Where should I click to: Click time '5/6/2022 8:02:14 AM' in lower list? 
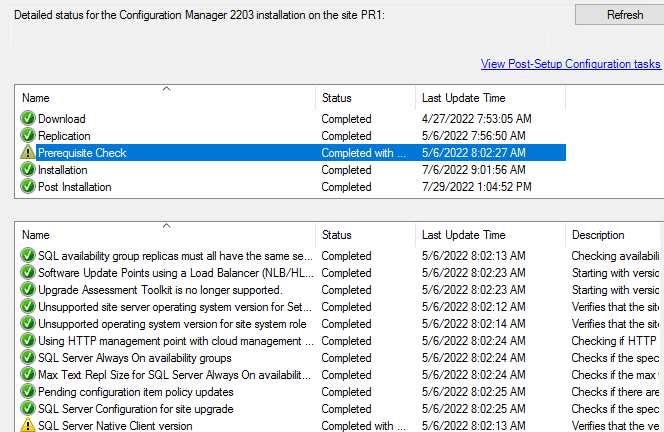[x=473, y=324]
